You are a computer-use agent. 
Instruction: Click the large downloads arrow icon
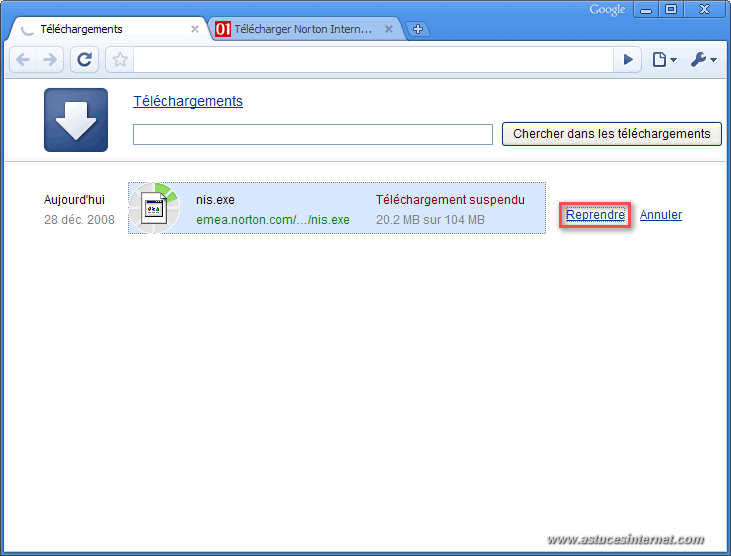[76, 120]
